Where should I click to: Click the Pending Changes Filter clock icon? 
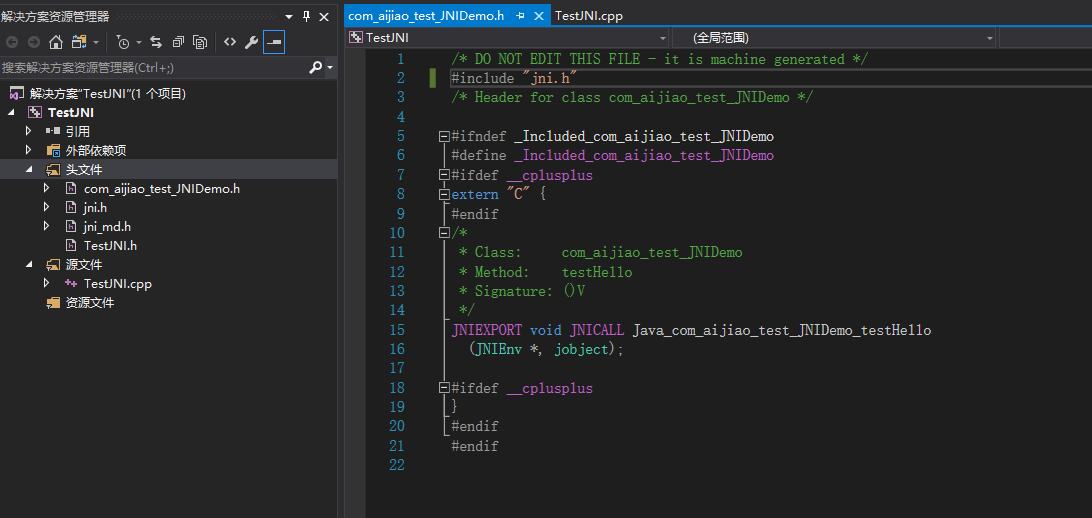(x=123, y=42)
